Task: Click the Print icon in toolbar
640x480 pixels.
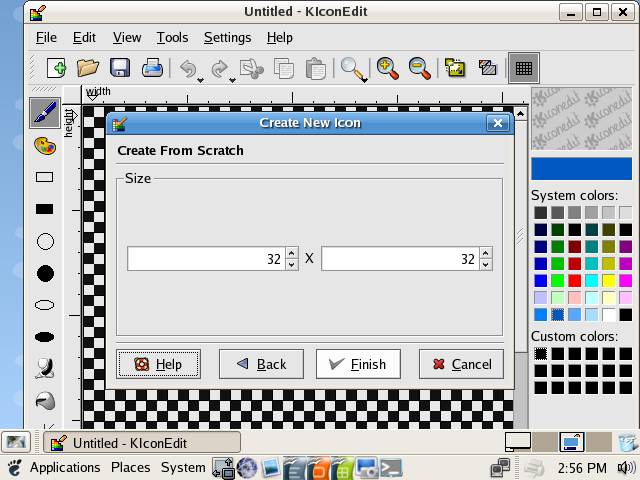Action: coord(152,68)
